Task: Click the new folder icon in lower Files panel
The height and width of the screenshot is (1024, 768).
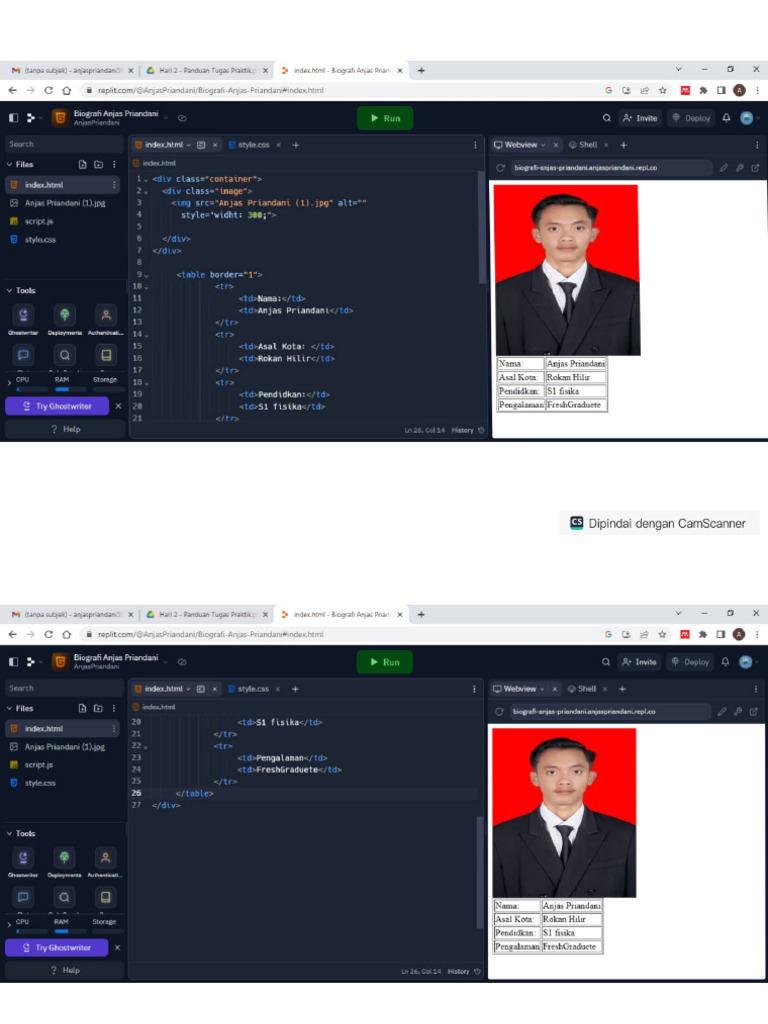Action: pyautogui.click(x=98, y=708)
